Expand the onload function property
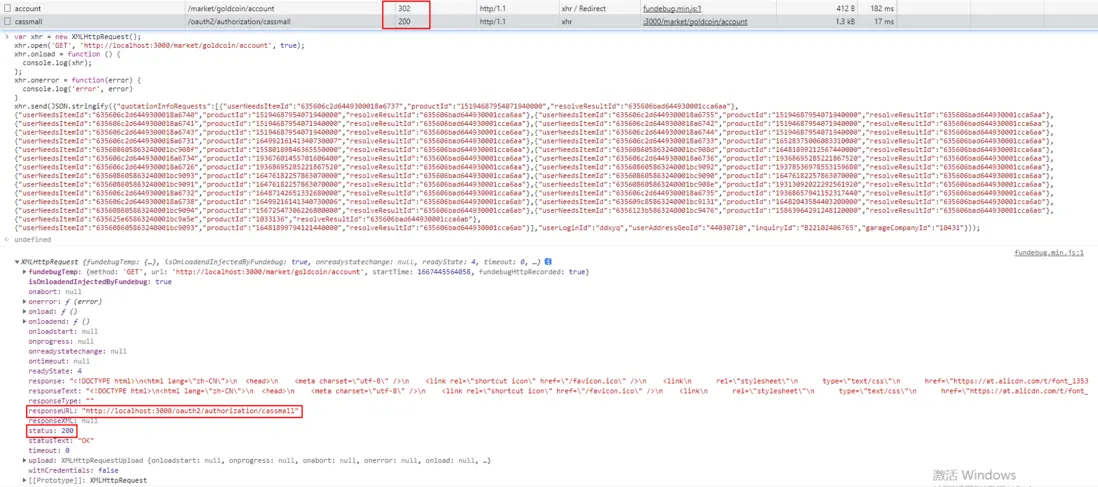This screenshot has height=487, width=1098. 25,310
